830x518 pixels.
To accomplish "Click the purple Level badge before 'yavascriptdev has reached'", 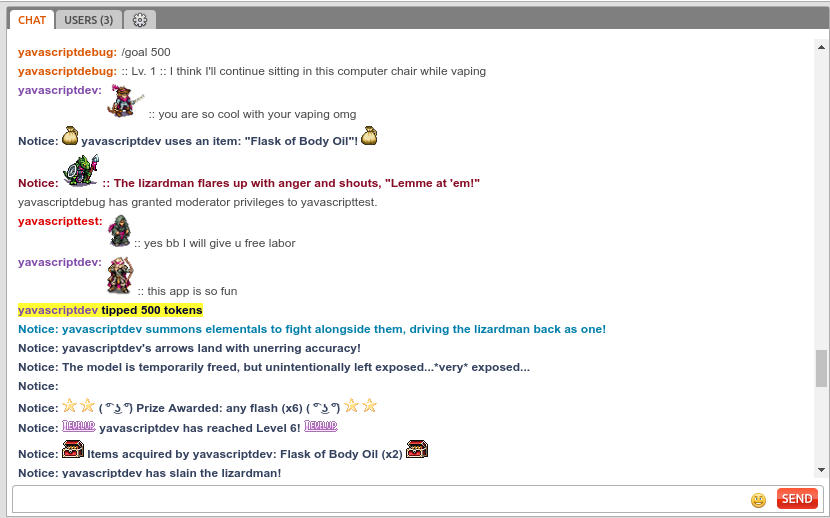I will 78,426.
